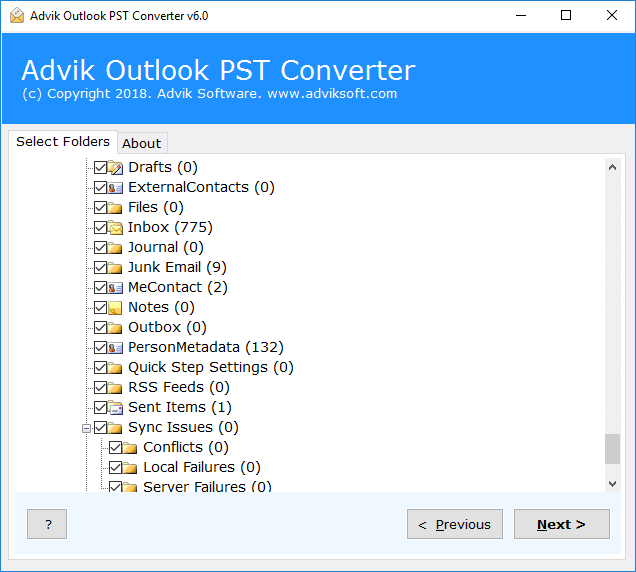Uncheck the Sent Items checkbox
Viewport: 636px width, 572px height.
pyautogui.click(x=100, y=407)
